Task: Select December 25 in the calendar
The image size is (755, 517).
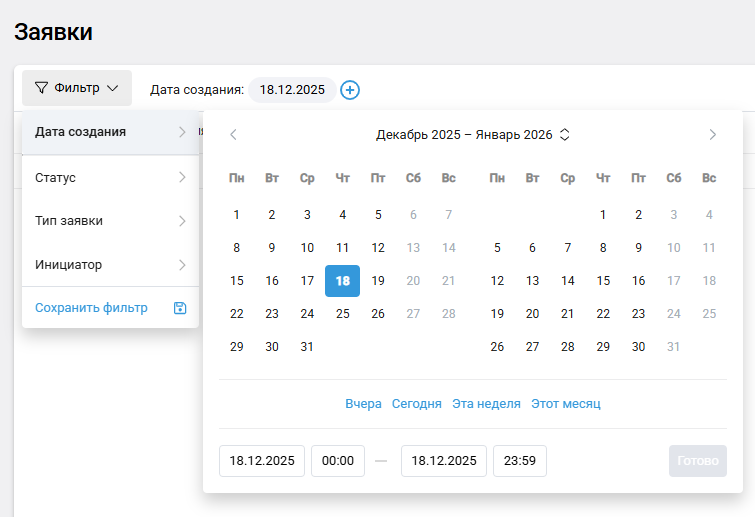Action: [x=342, y=314]
